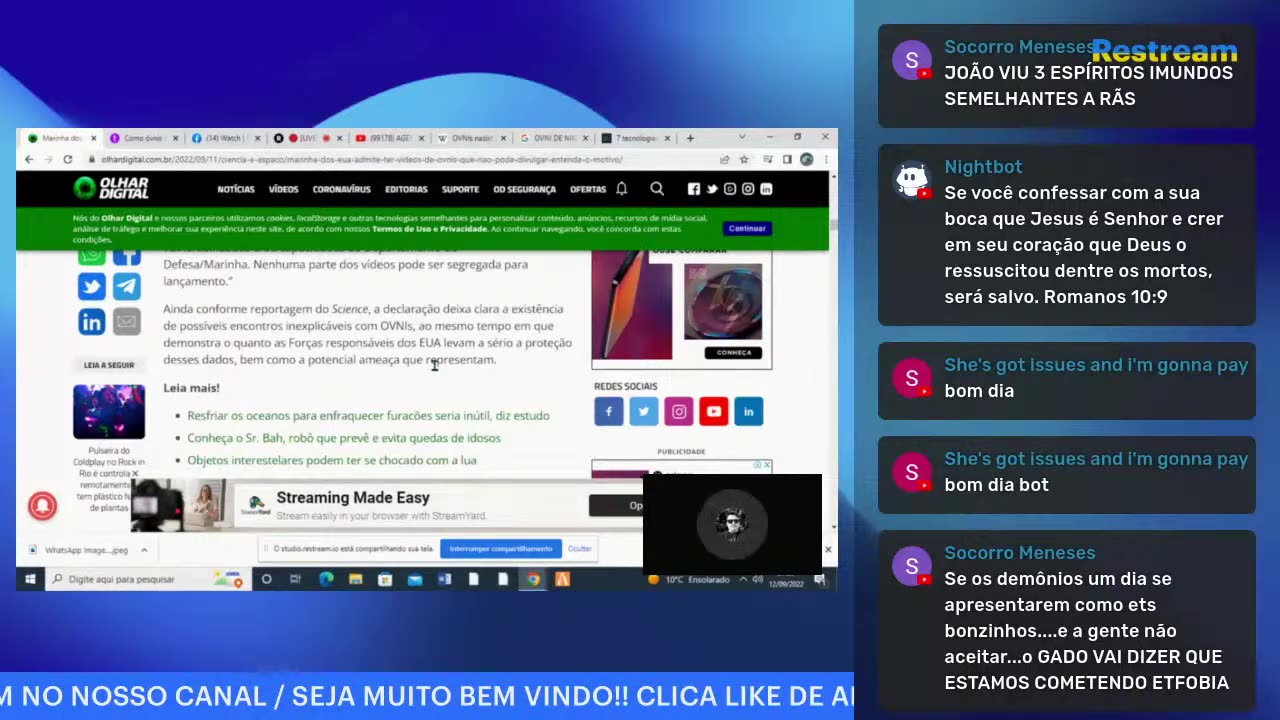
Task: Open Twitter icon in the site header
Action: [712, 189]
